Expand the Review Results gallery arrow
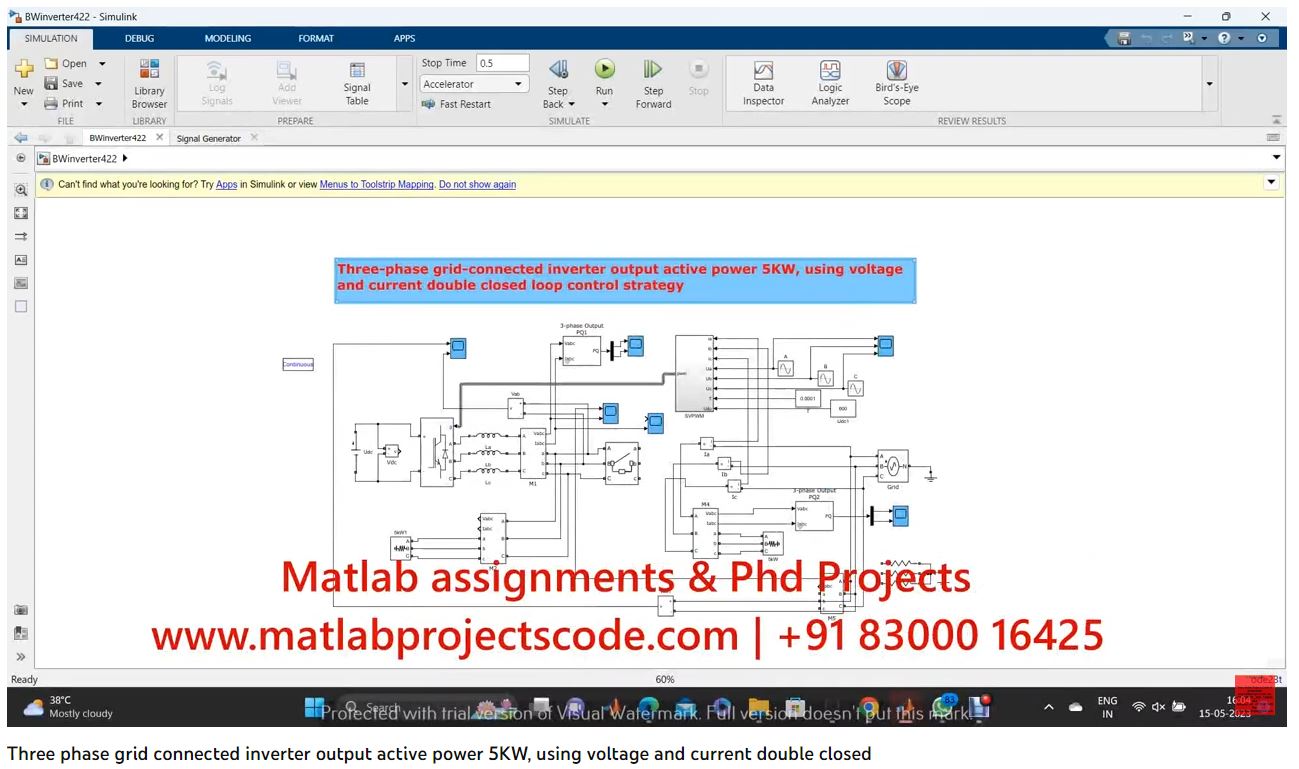 click(1210, 84)
